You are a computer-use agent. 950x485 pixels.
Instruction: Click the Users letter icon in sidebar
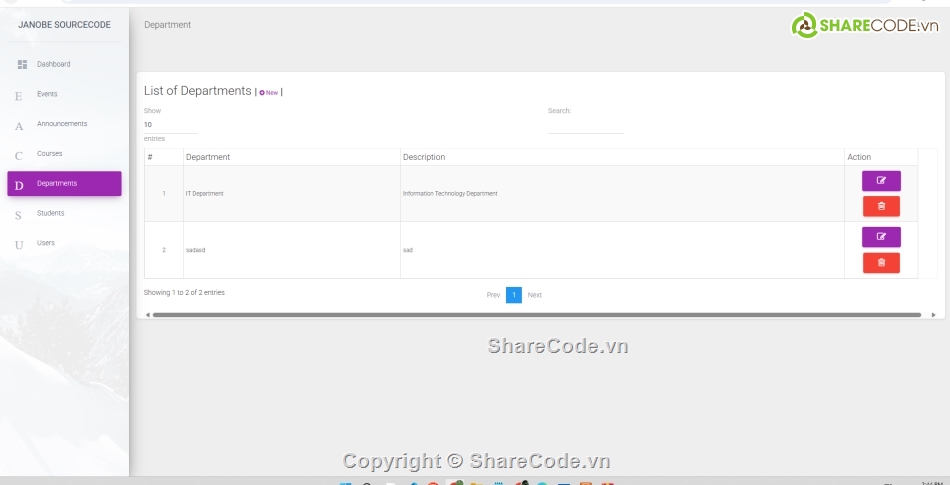pos(18,245)
